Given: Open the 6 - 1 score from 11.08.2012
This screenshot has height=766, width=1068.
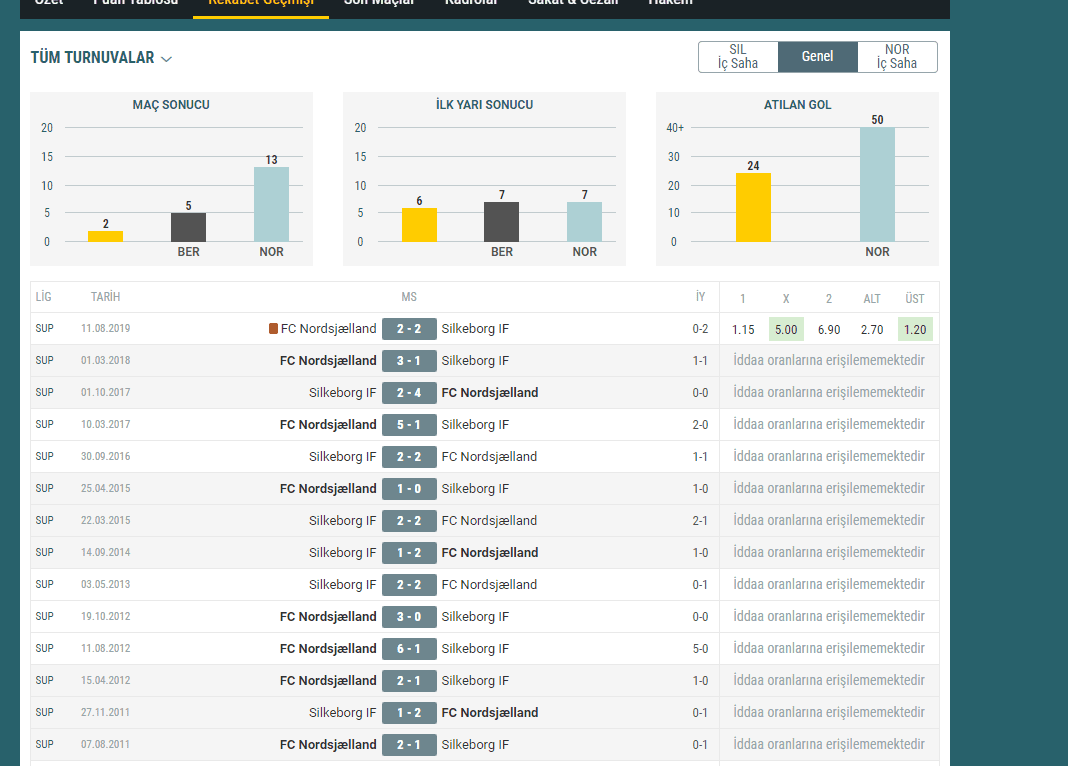Looking at the screenshot, I should (x=409, y=649).
